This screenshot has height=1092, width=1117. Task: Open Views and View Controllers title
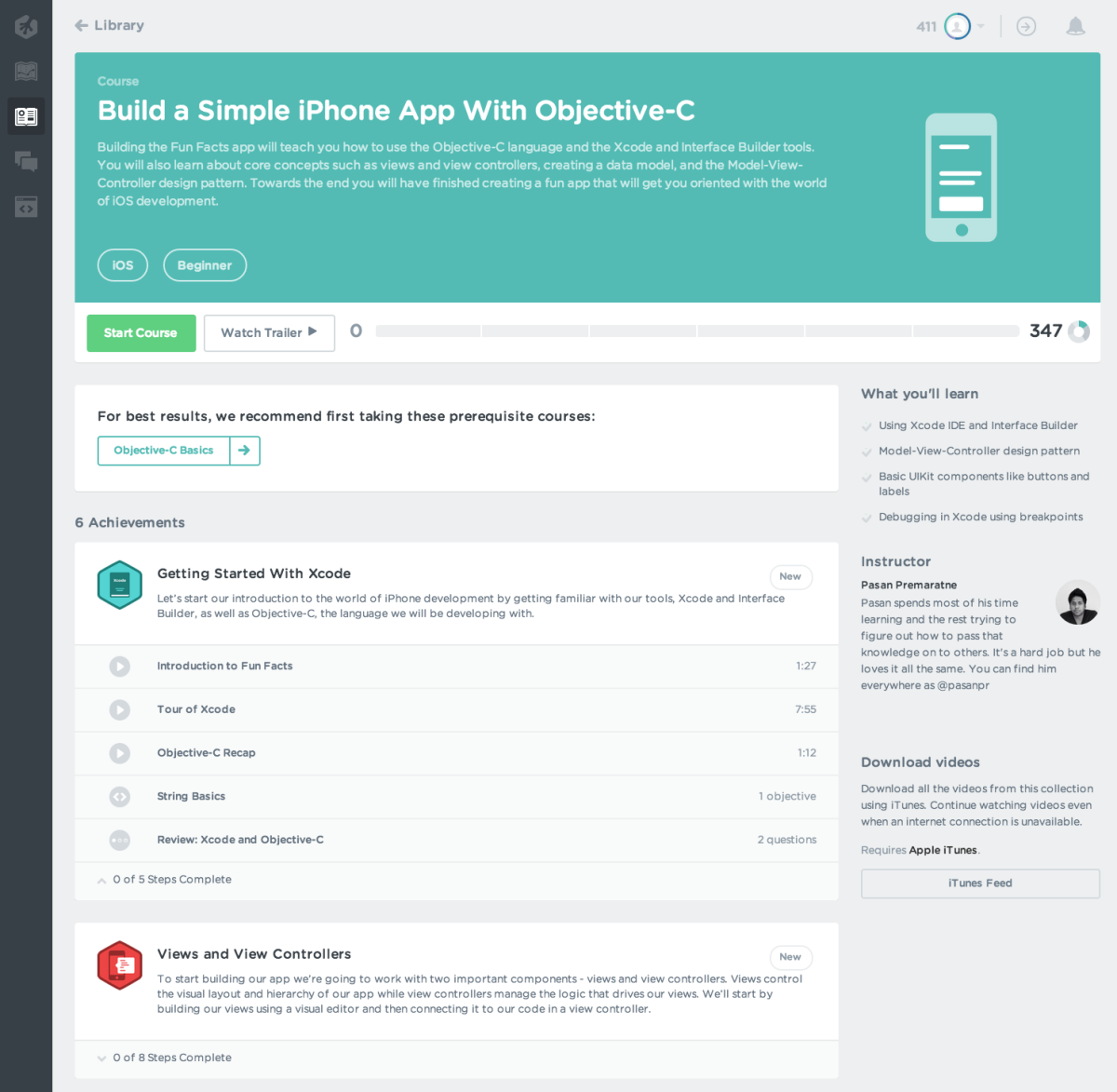click(254, 954)
